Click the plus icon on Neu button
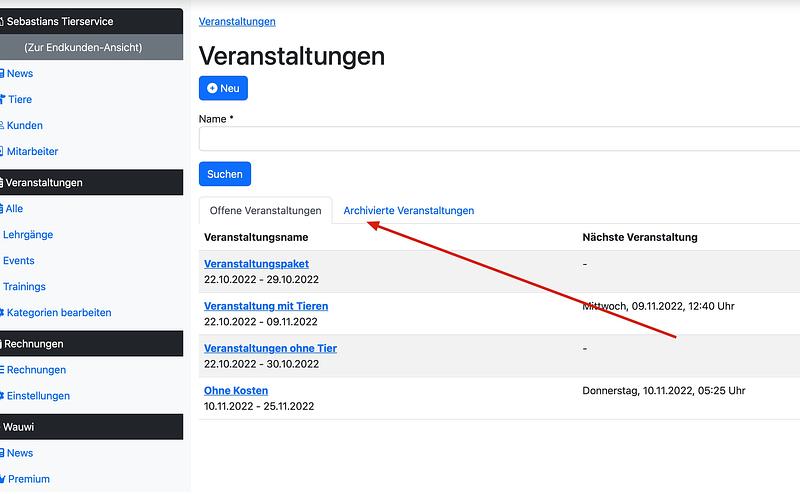800x494 pixels. pyautogui.click(x=212, y=88)
